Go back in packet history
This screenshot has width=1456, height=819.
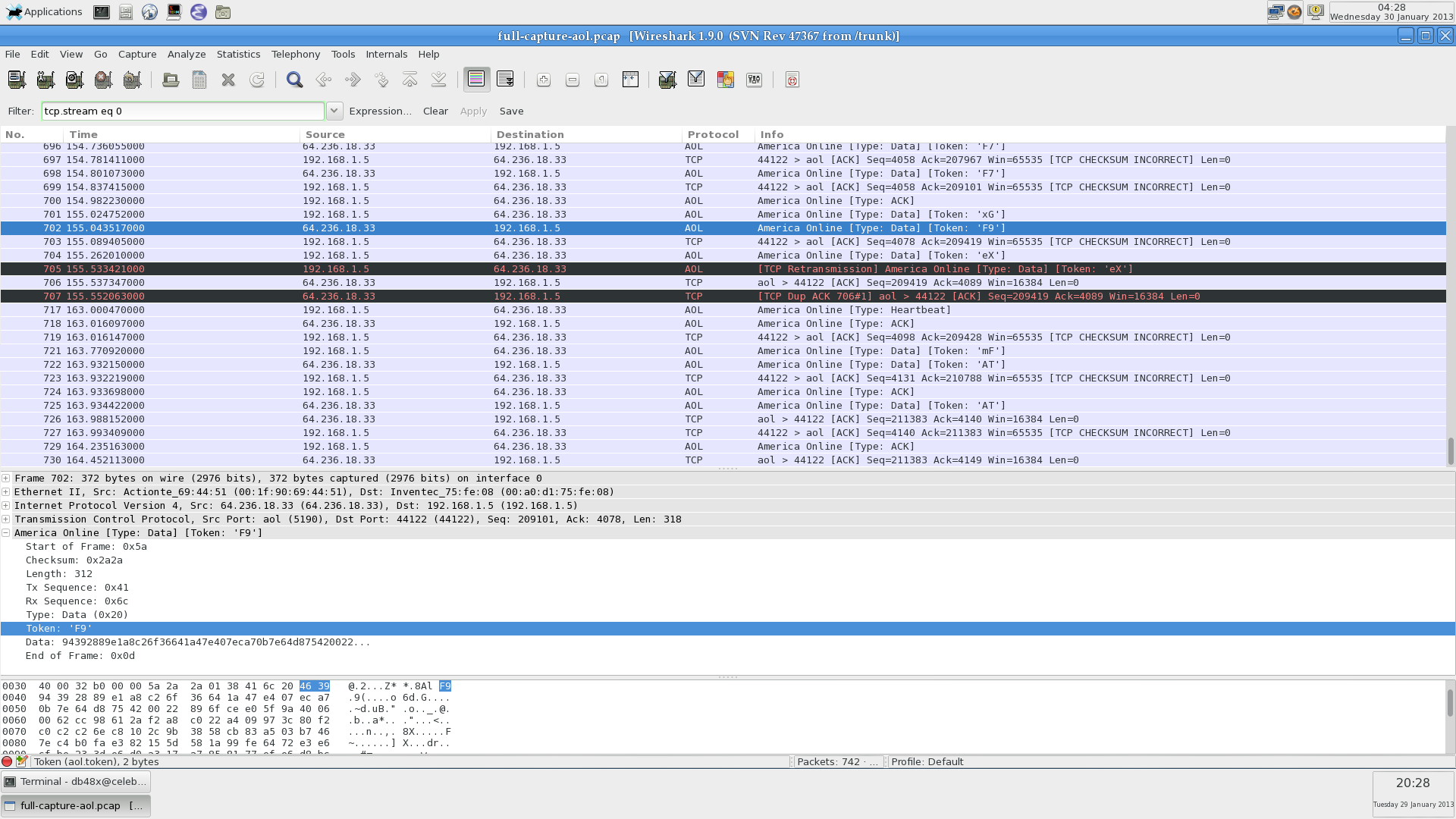324,80
